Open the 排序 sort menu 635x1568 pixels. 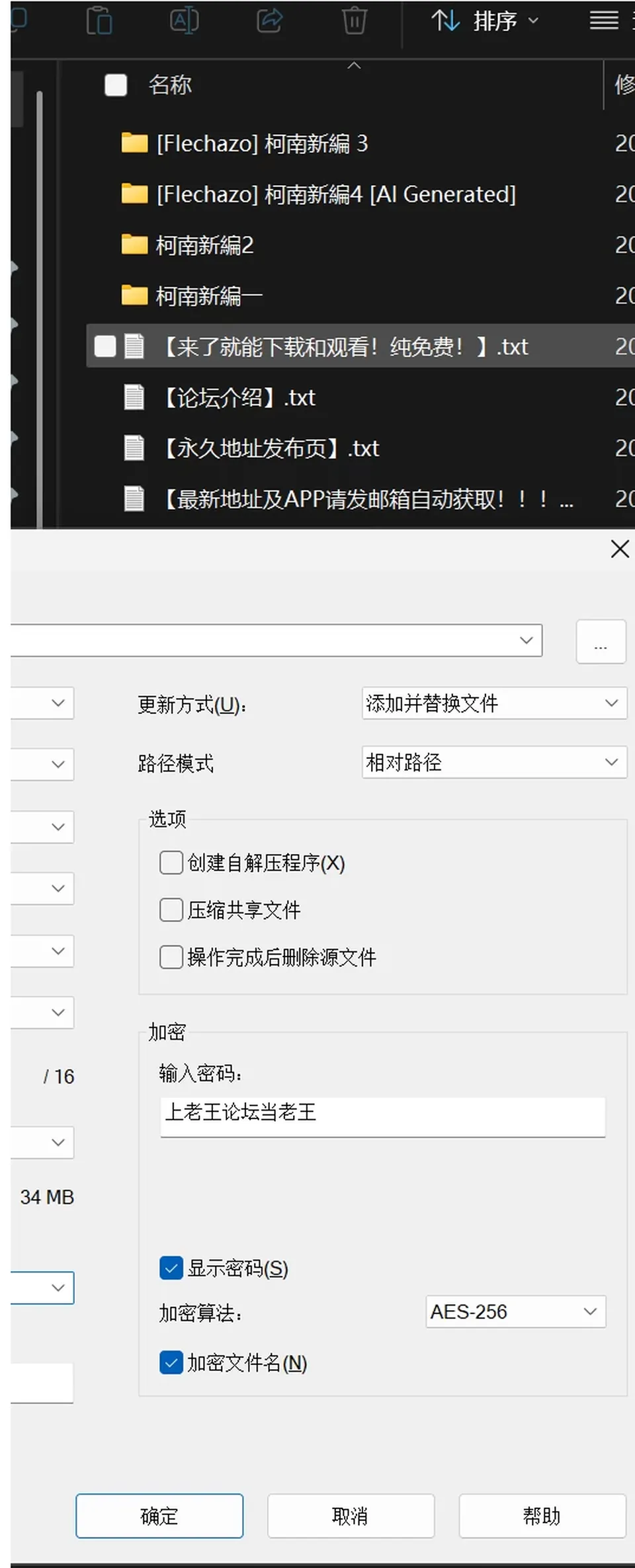point(486,21)
